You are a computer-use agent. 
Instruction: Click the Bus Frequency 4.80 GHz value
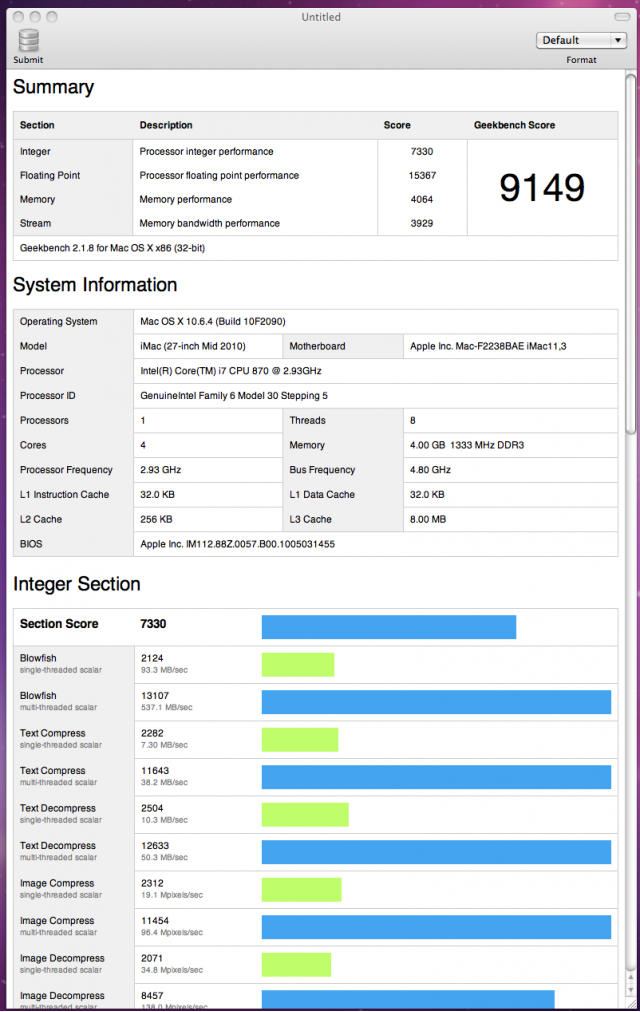point(430,470)
